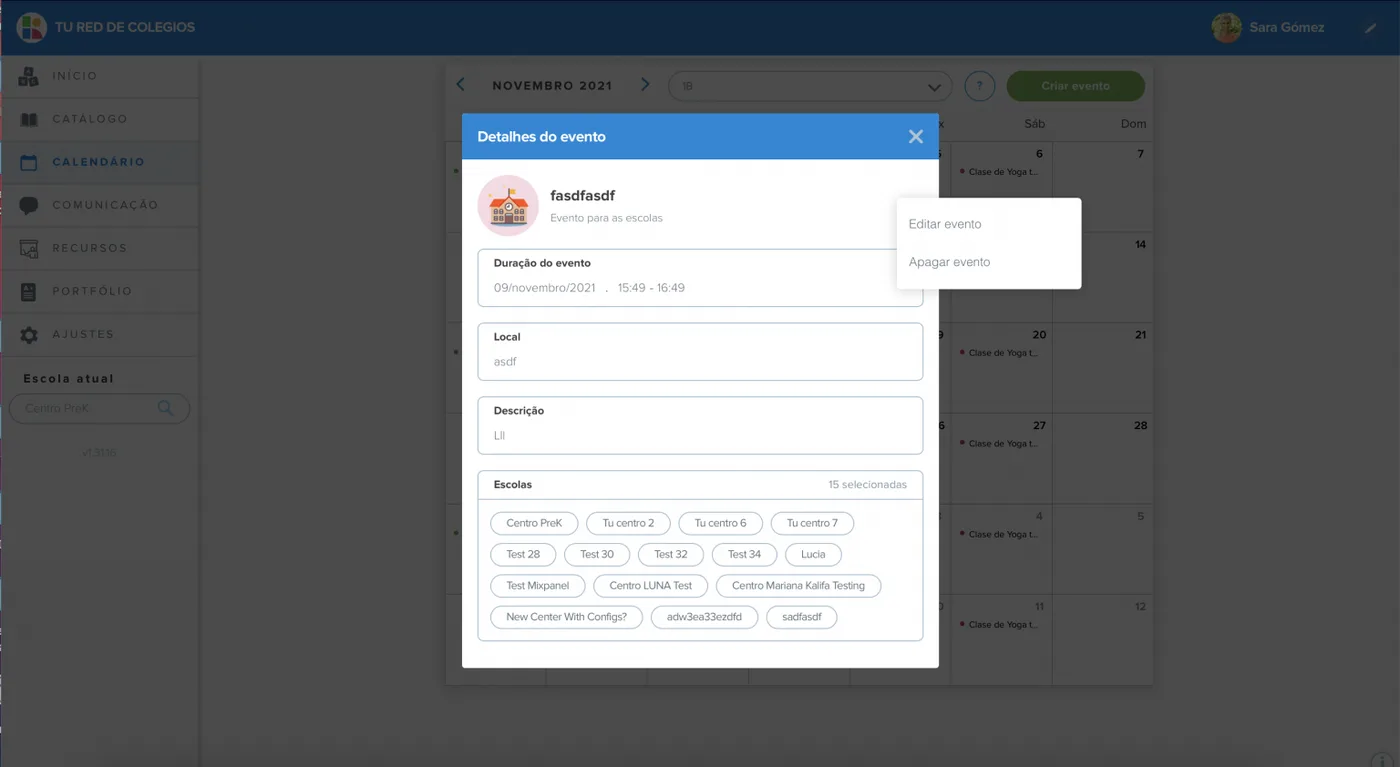Click the pencil edit icon in header
Screen dimensions: 1400x767
(1370, 28)
